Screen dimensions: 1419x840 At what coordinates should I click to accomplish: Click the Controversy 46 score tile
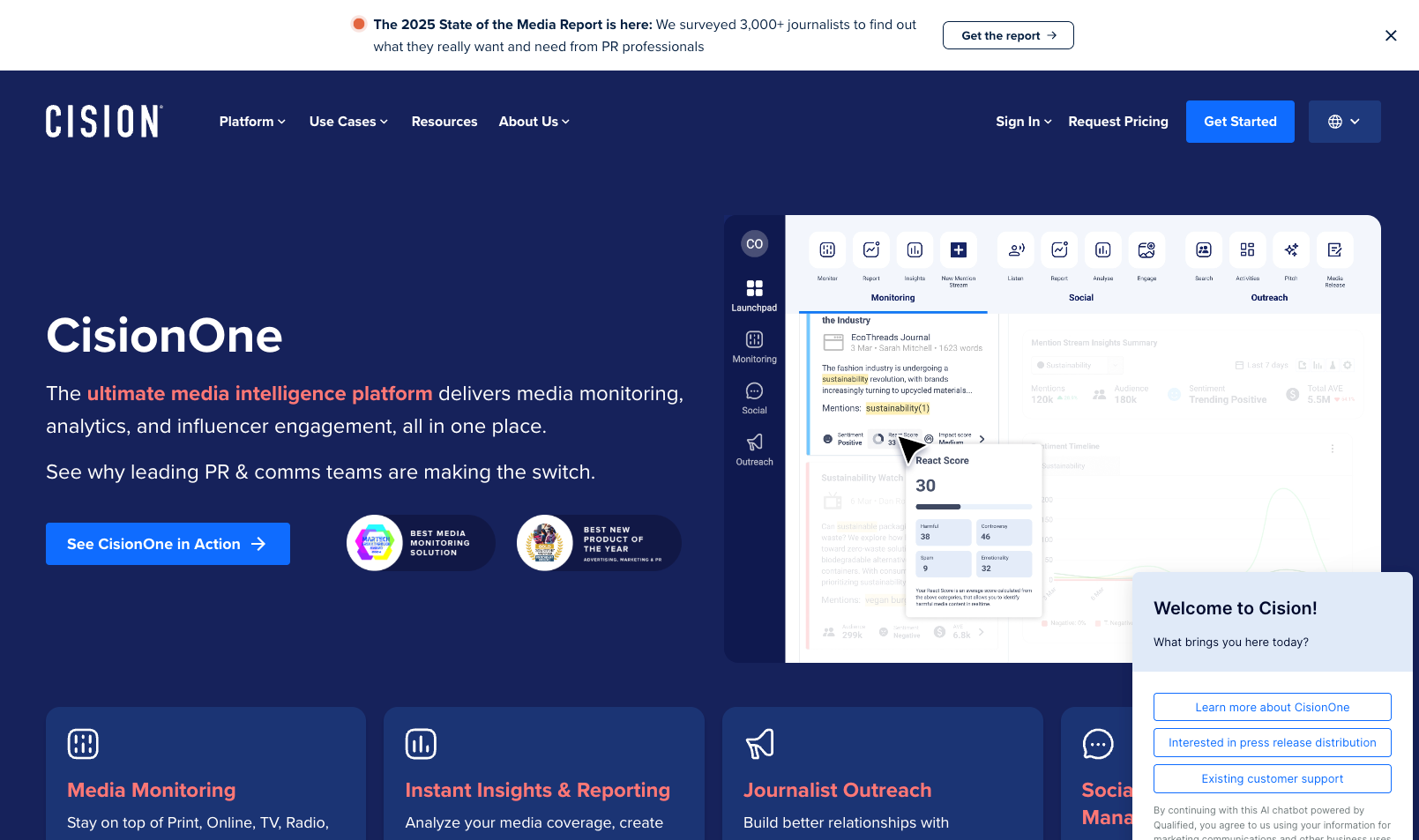[1005, 532]
